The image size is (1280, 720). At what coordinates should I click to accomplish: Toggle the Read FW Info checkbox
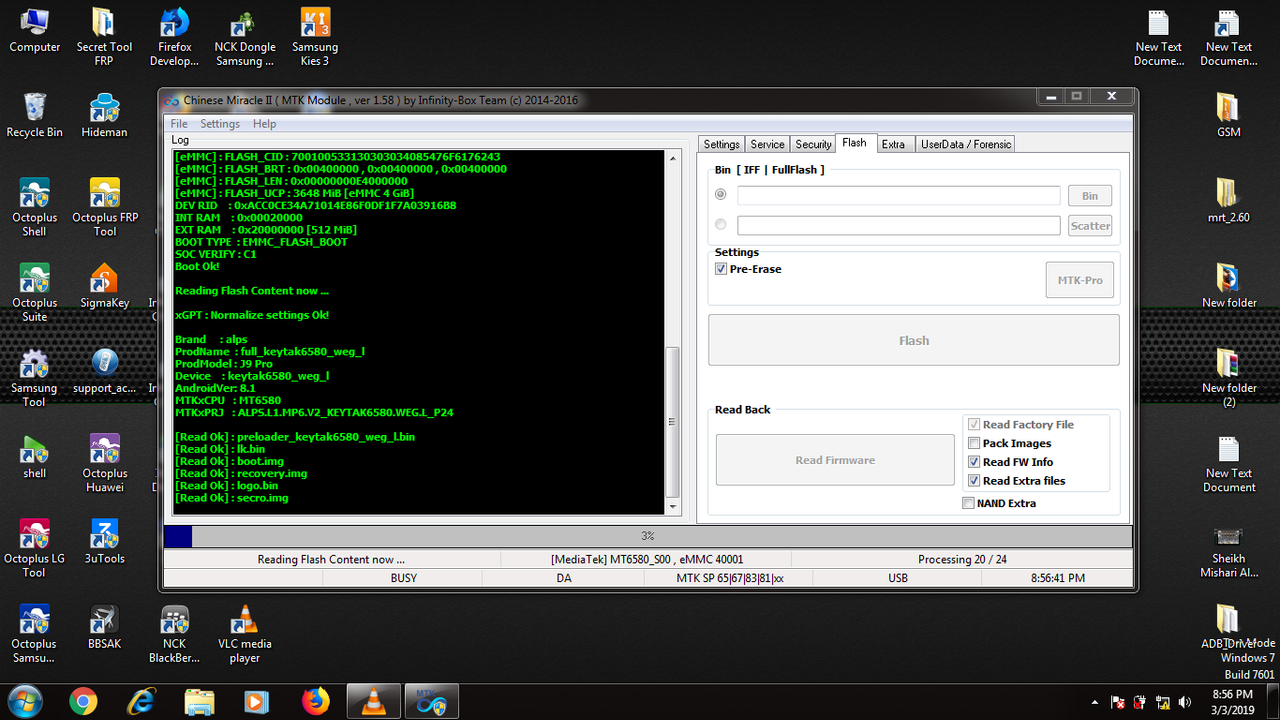pyautogui.click(x=974, y=462)
